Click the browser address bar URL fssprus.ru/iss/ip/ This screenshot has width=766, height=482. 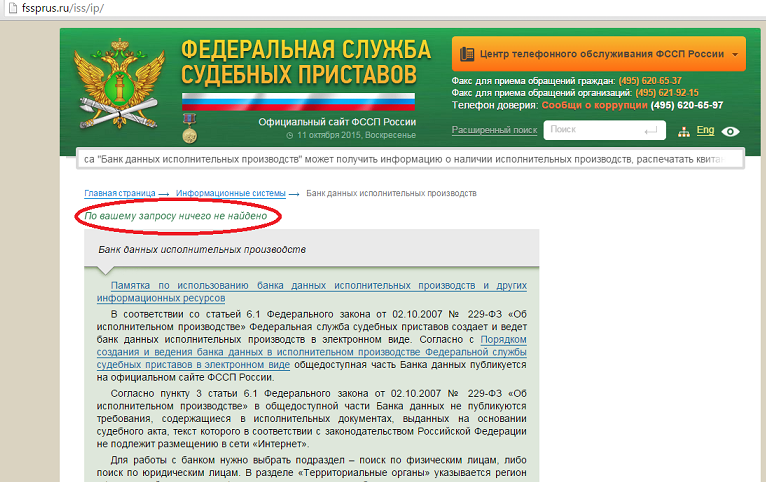[63, 8]
